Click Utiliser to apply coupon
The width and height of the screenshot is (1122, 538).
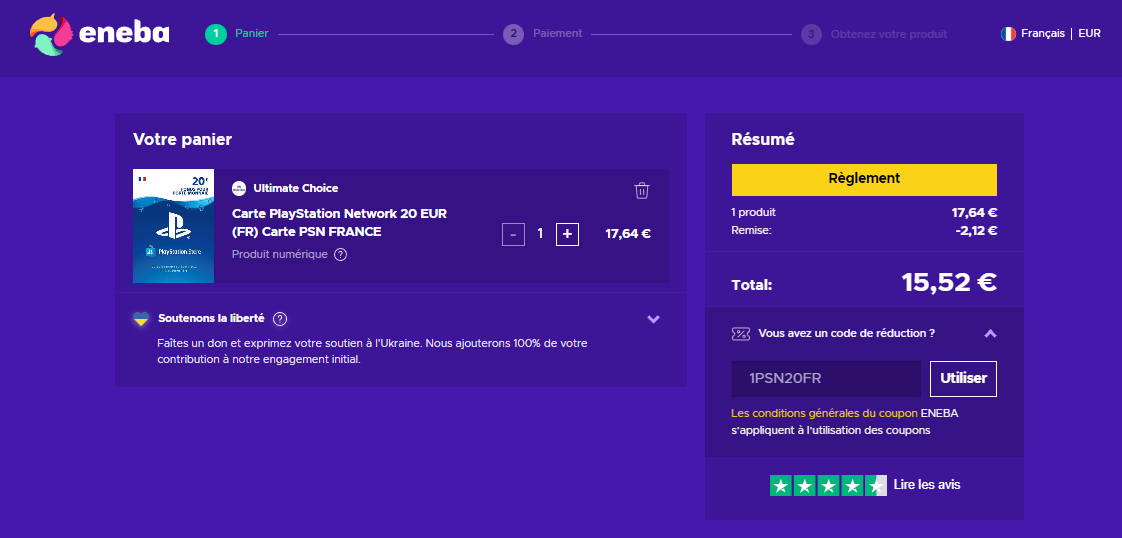(x=963, y=379)
